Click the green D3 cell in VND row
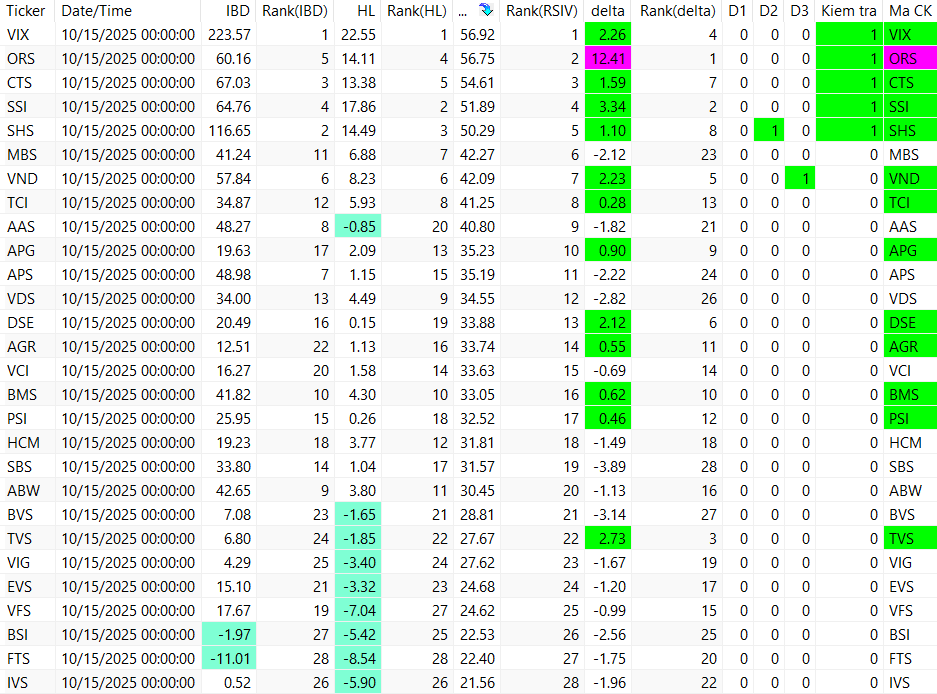Screen dimensions: 937x694 [800, 179]
